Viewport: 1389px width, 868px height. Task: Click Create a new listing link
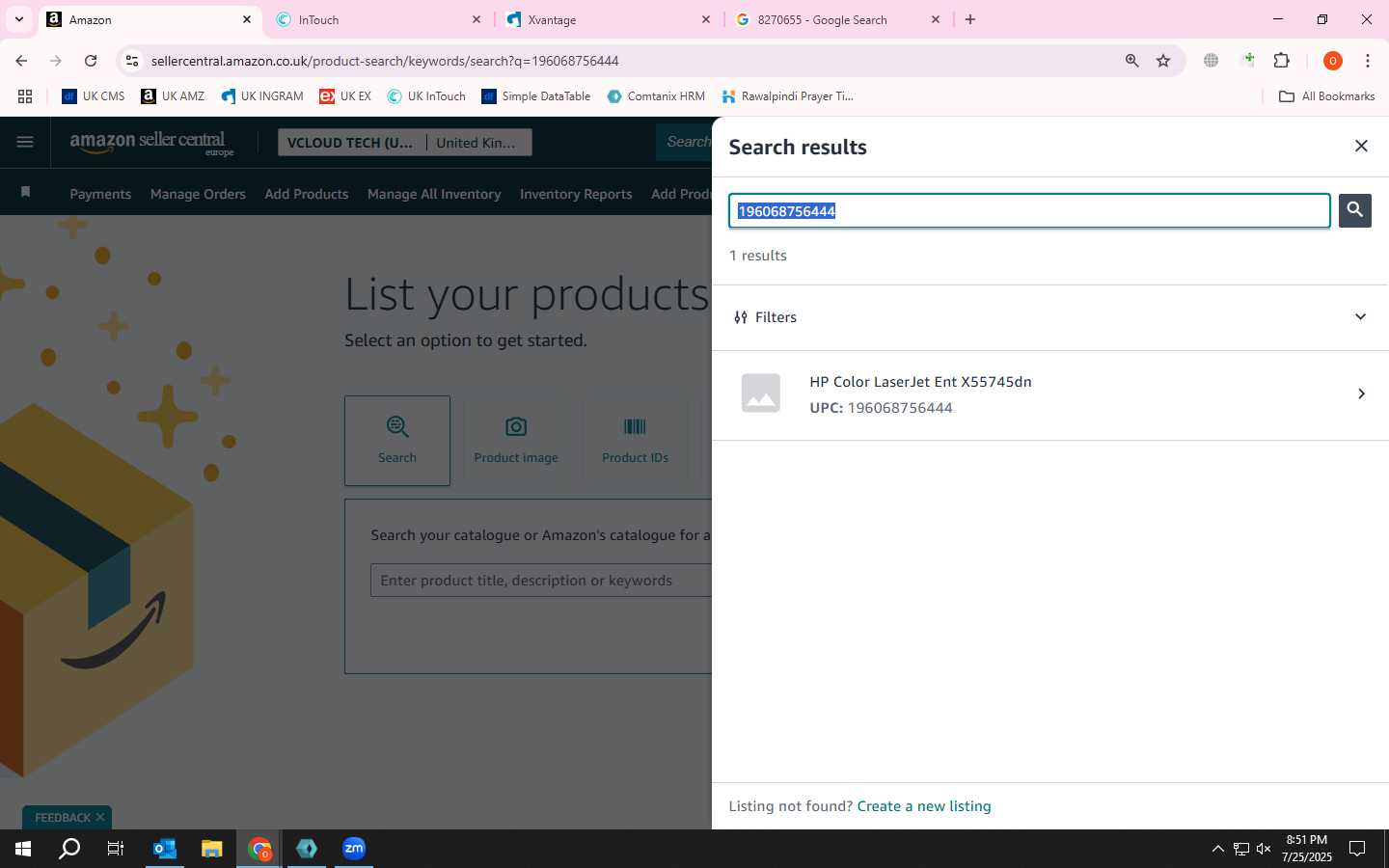(923, 806)
